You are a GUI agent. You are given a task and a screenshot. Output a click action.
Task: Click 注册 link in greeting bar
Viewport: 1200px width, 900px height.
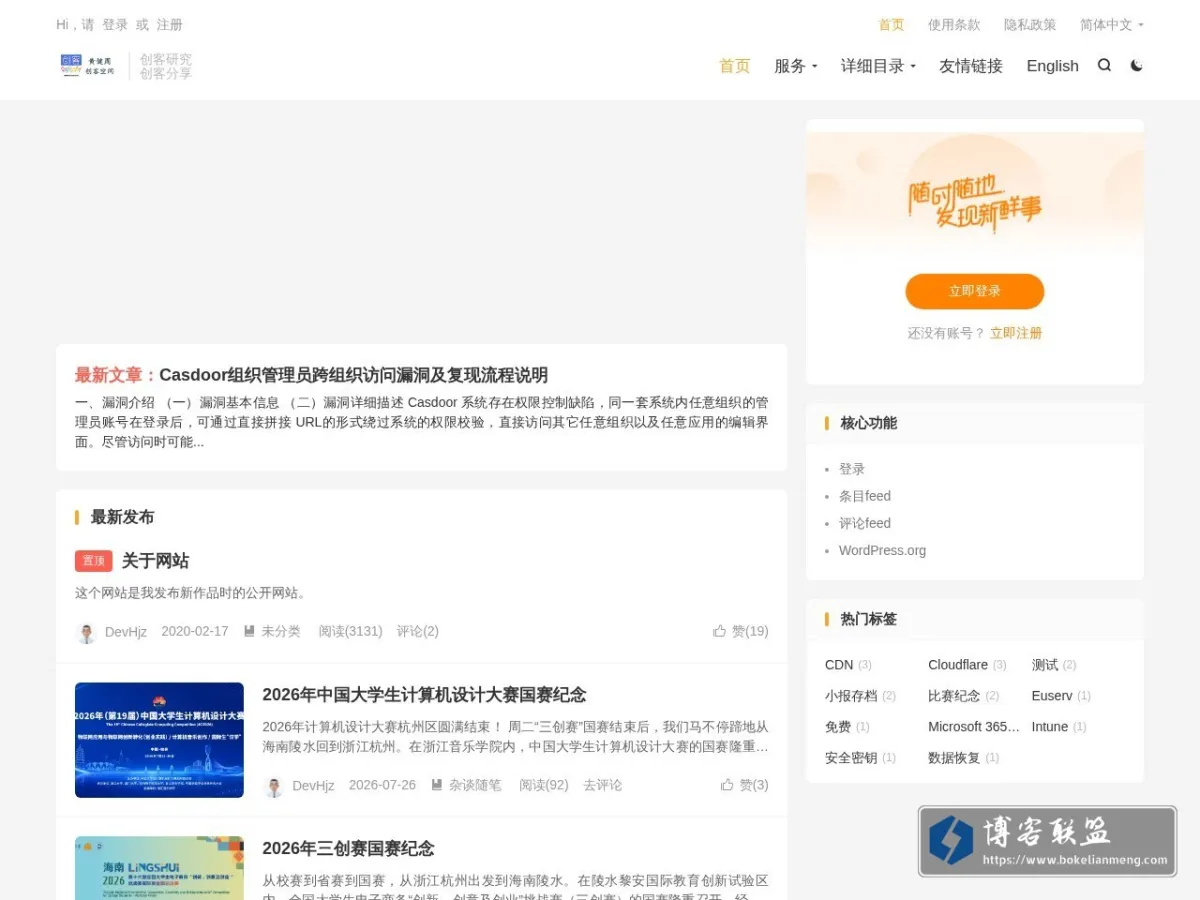click(x=169, y=25)
